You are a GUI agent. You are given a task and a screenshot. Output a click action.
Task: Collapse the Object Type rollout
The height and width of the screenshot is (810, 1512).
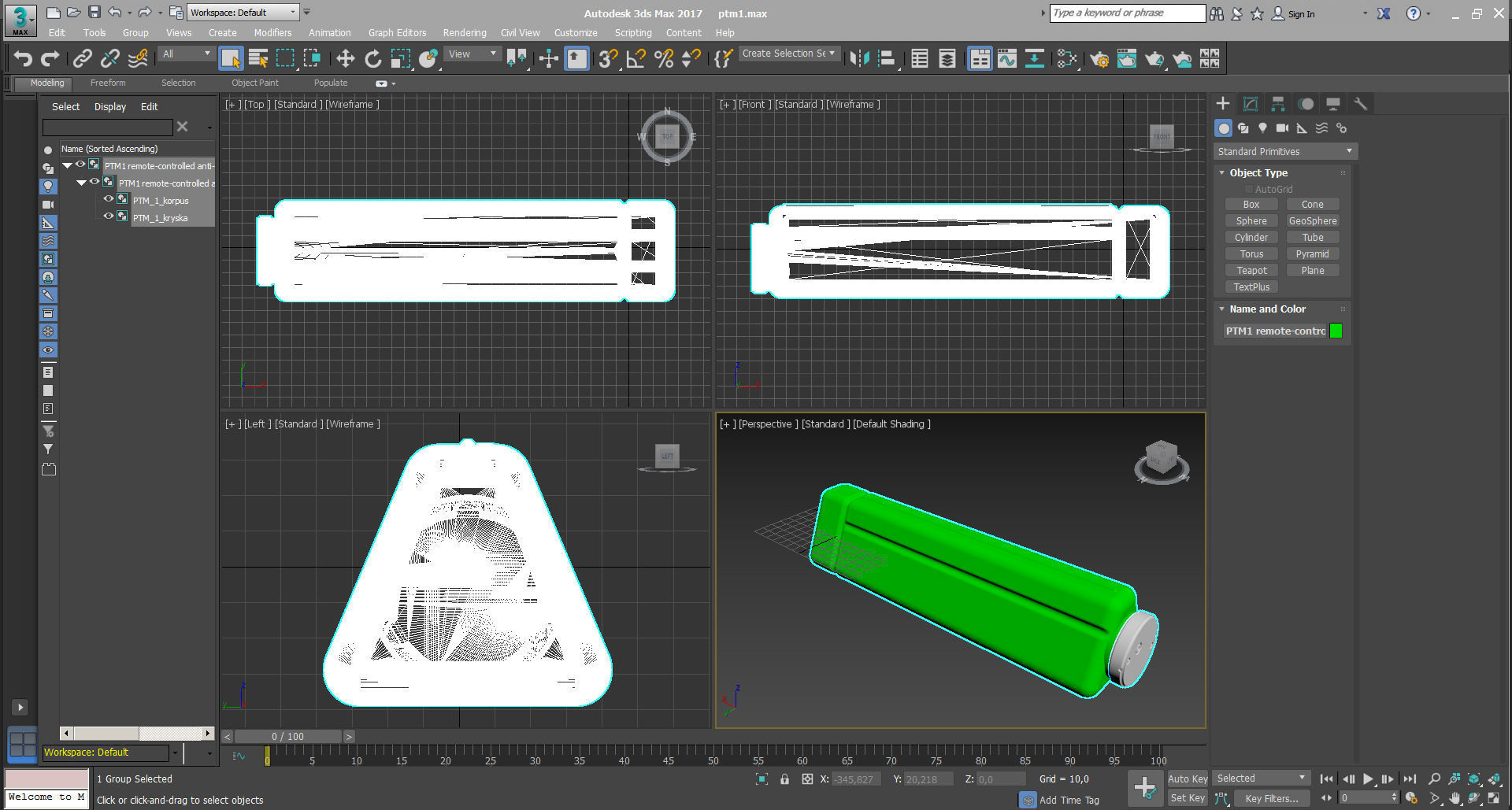1258,172
